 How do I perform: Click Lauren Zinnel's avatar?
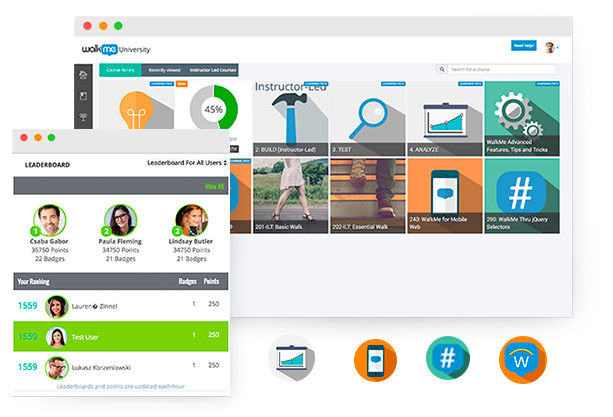57,306
